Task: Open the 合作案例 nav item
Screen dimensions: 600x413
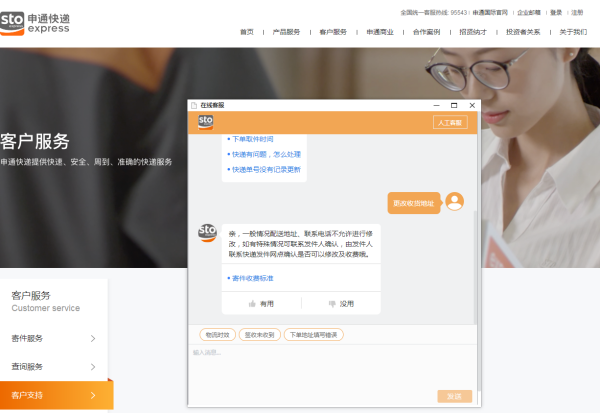Action: coord(427,32)
